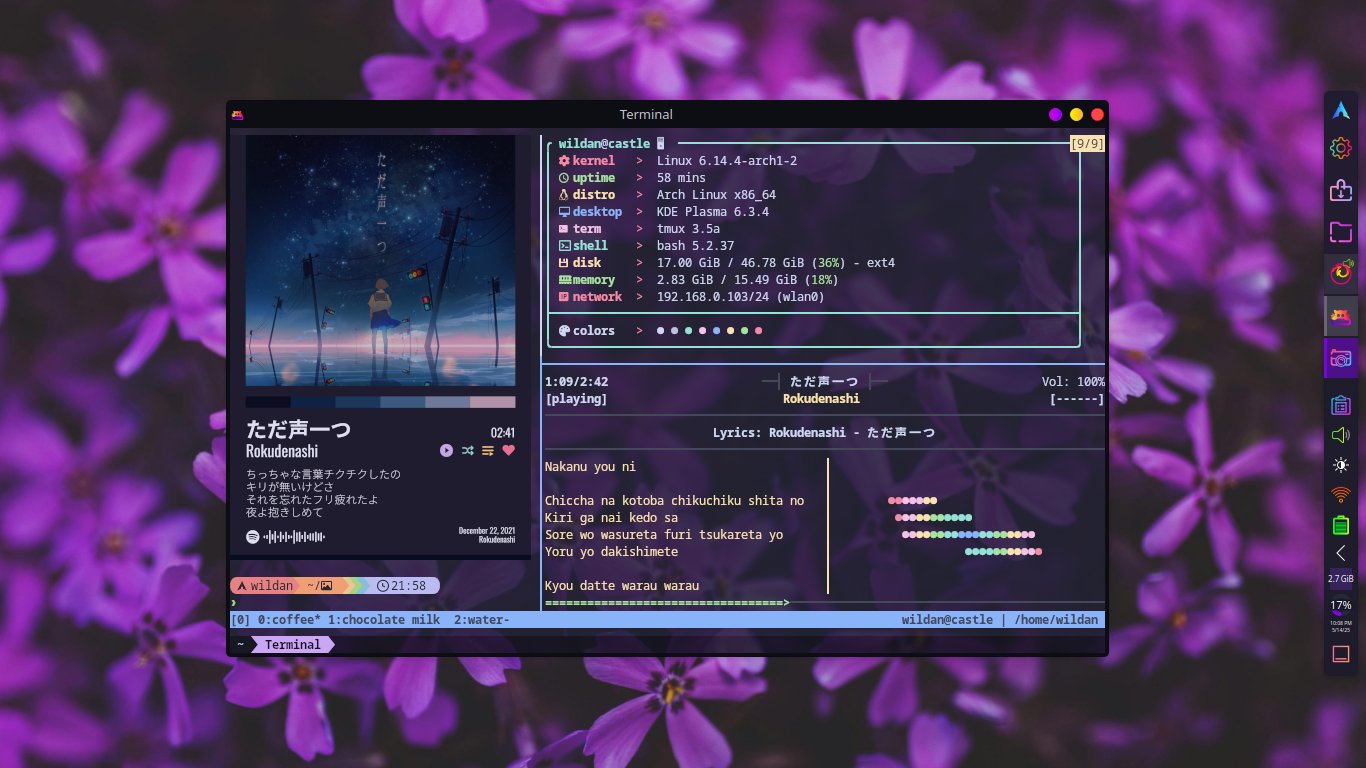Click the home ~ segment left of Terminal tab

240,645
